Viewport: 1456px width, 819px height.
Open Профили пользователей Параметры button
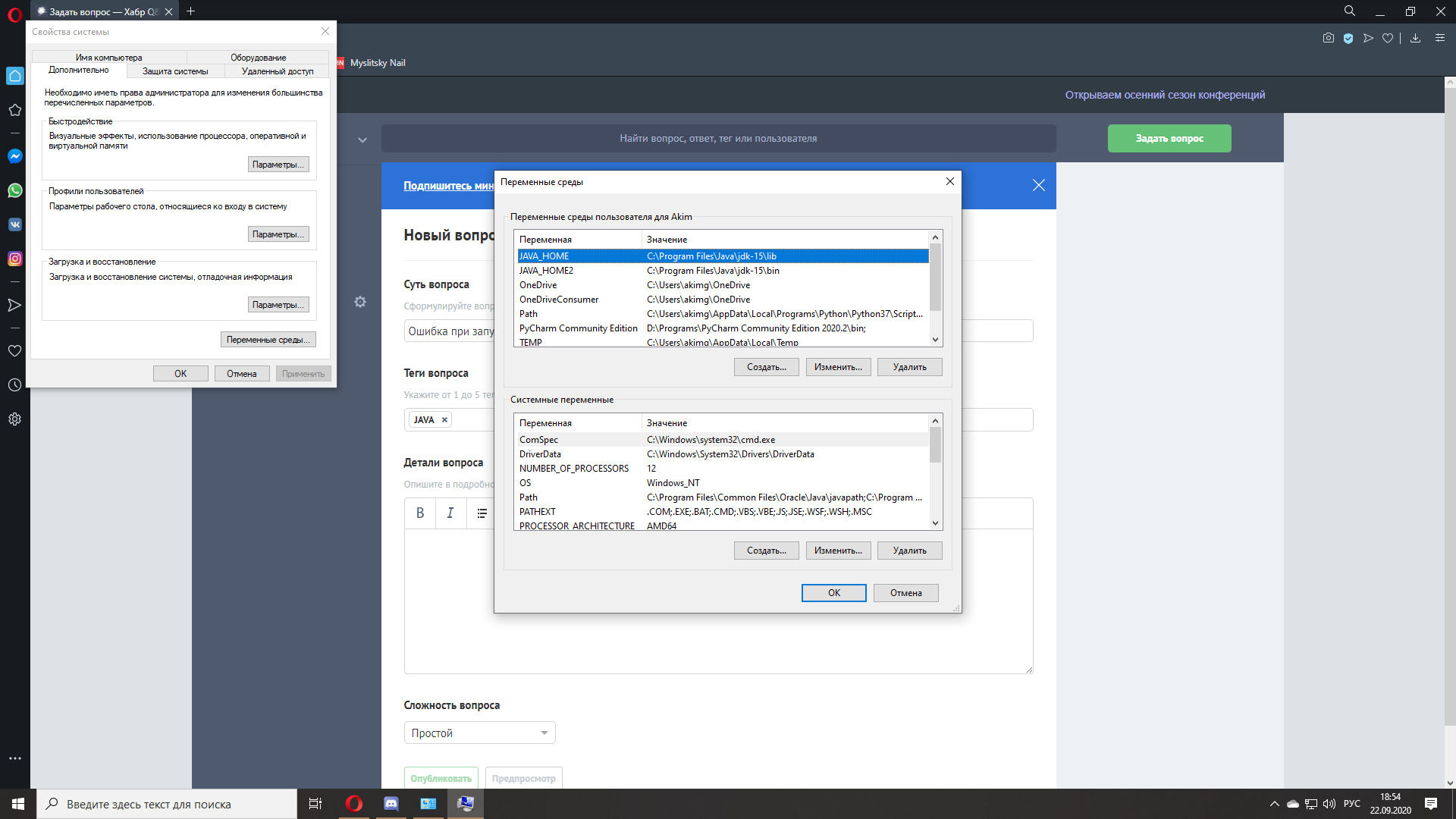278,234
